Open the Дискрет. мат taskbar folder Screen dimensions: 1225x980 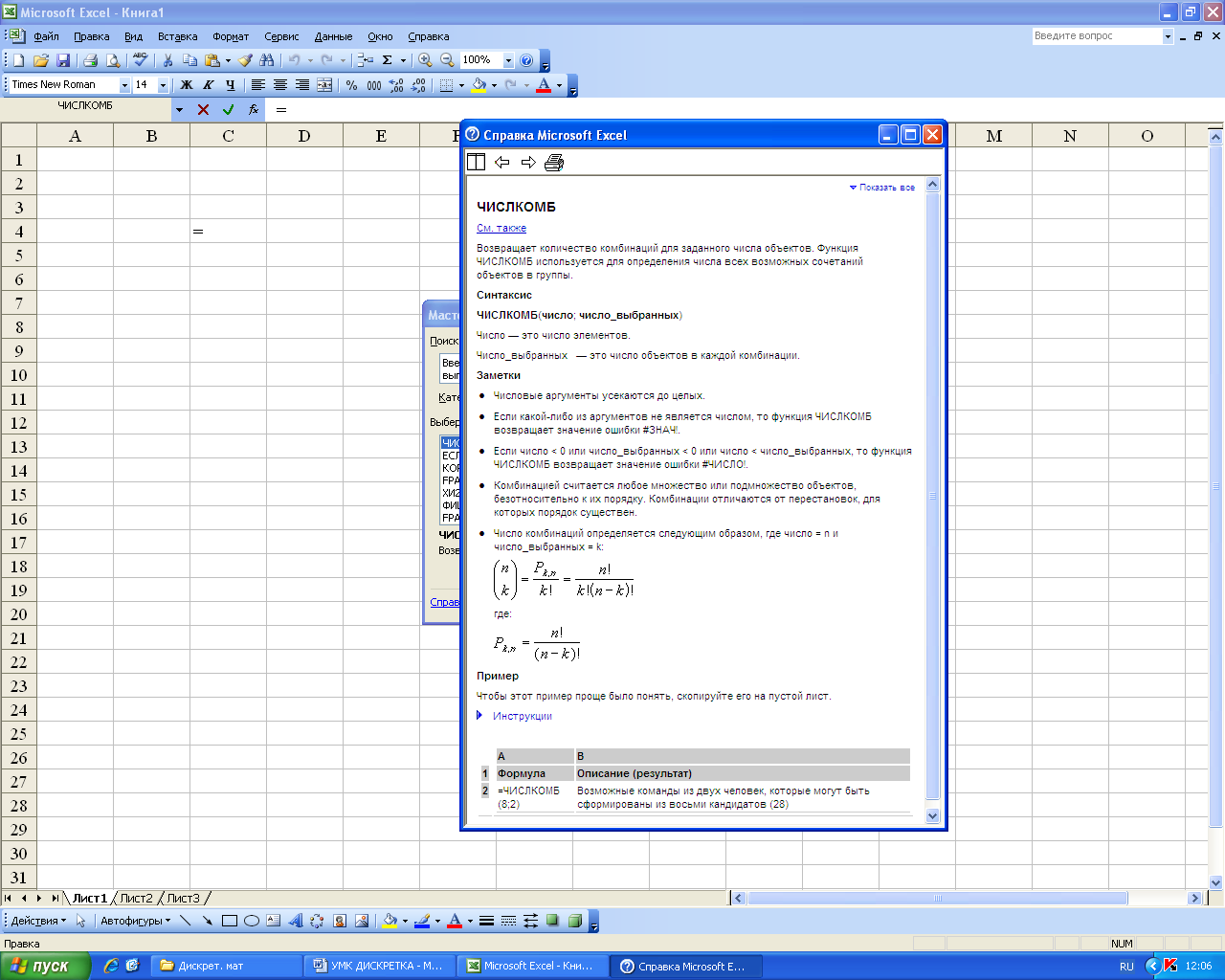(x=227, y=966)
